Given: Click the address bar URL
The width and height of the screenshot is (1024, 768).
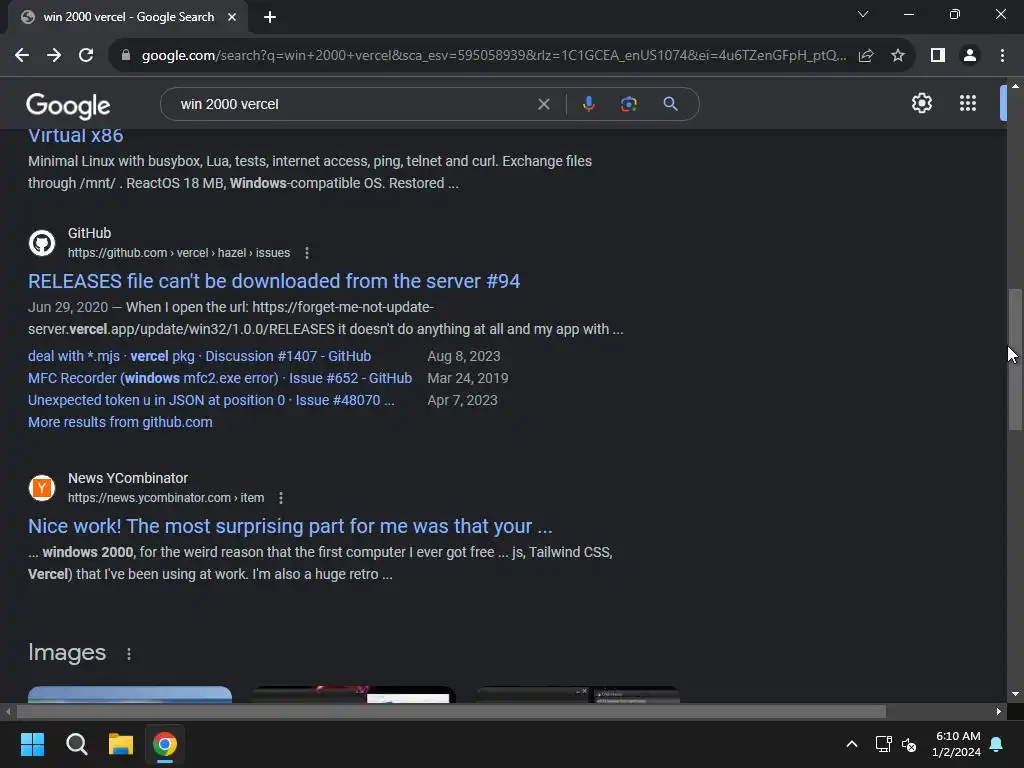Looking at the screenshot, I should [494, 56].
